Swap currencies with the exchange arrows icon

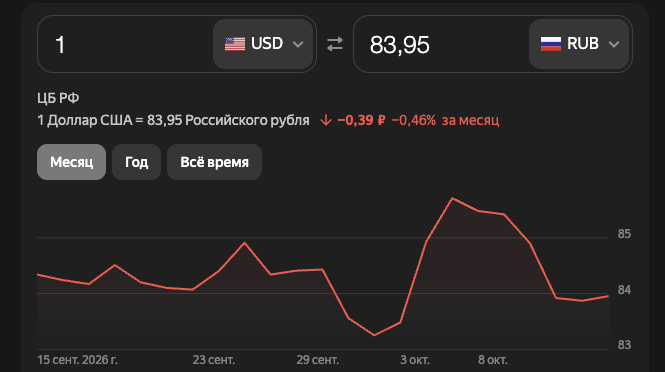335,44
